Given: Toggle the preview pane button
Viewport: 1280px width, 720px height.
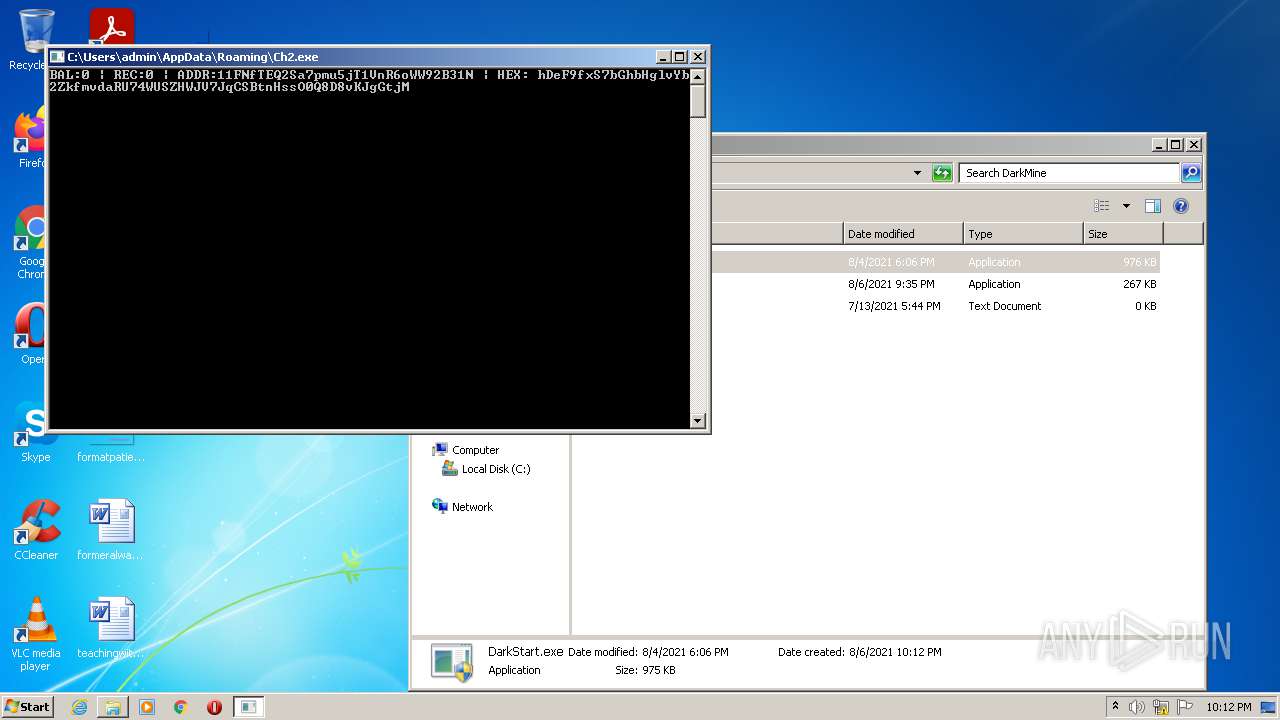Looking at the screenshot, I should (x=1152, y=206).
